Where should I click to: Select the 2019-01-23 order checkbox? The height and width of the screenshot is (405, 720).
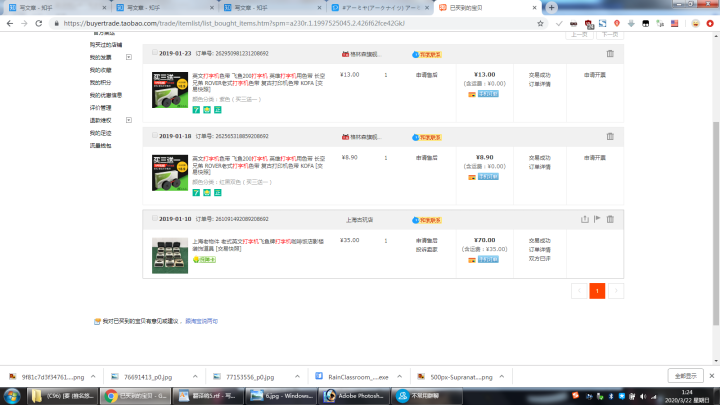click(x=155, y=52)
